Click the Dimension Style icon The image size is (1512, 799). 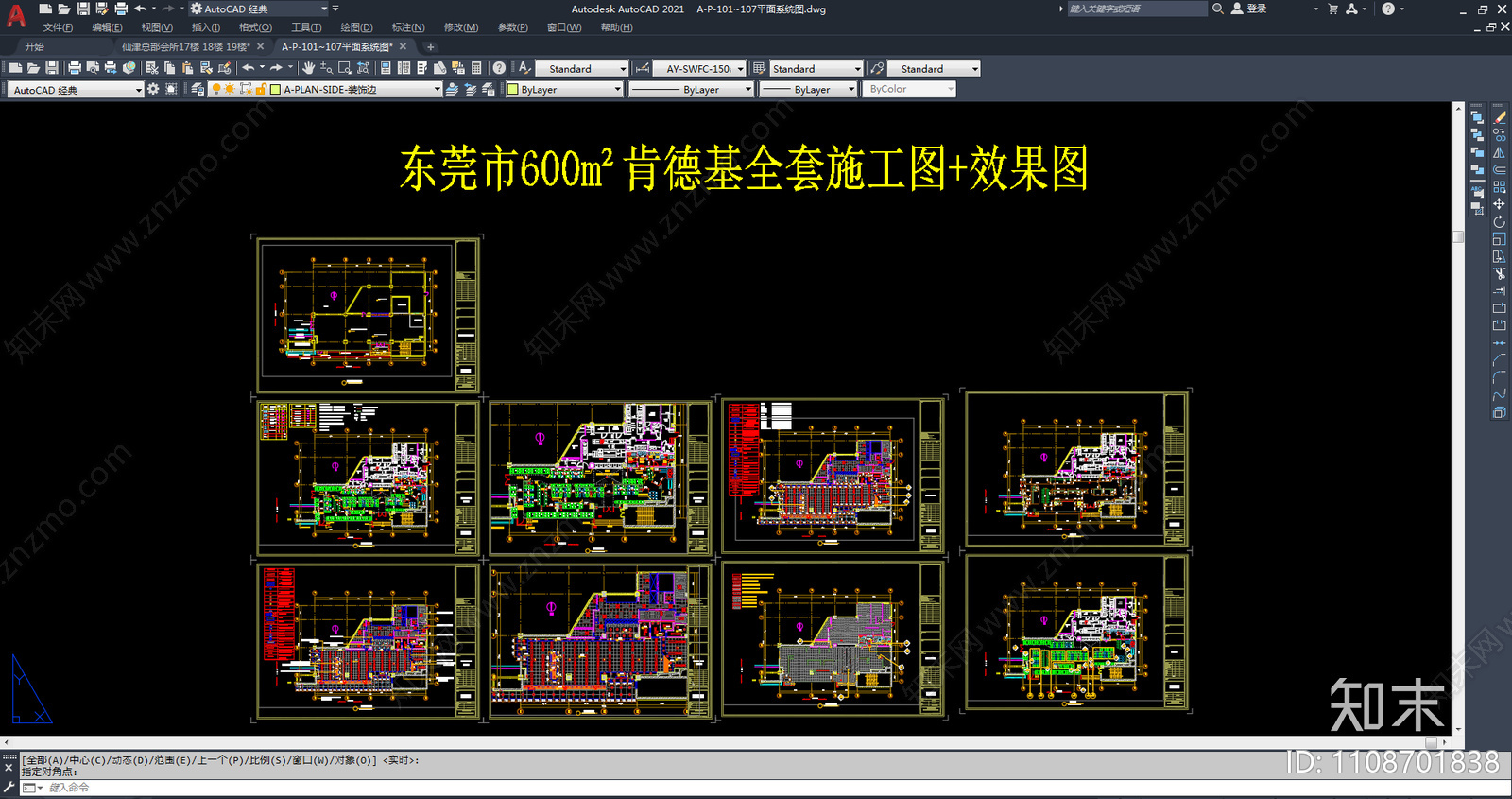coord(643,68)
